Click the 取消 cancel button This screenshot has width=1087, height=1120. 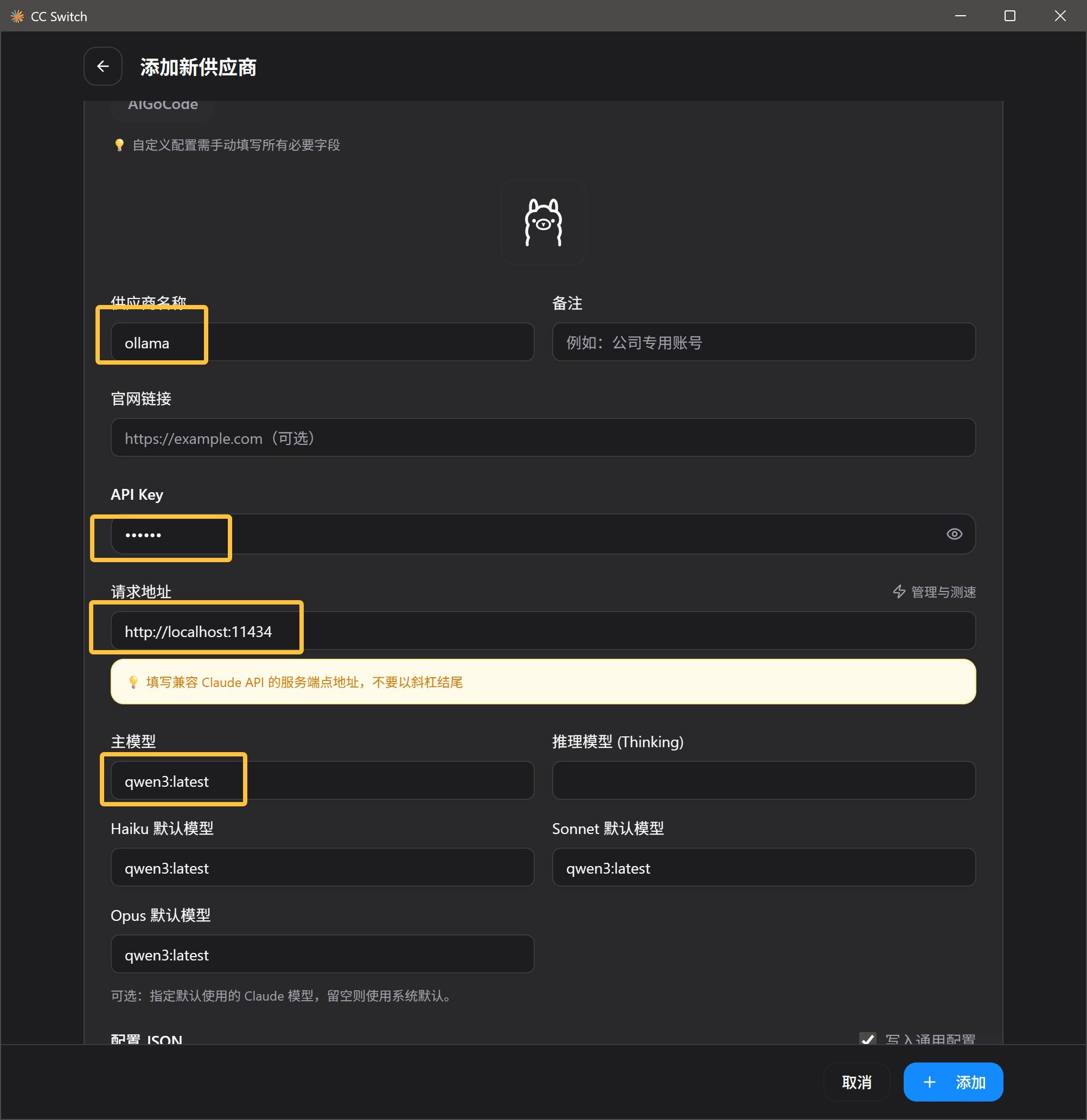(x=856, y=1081)
